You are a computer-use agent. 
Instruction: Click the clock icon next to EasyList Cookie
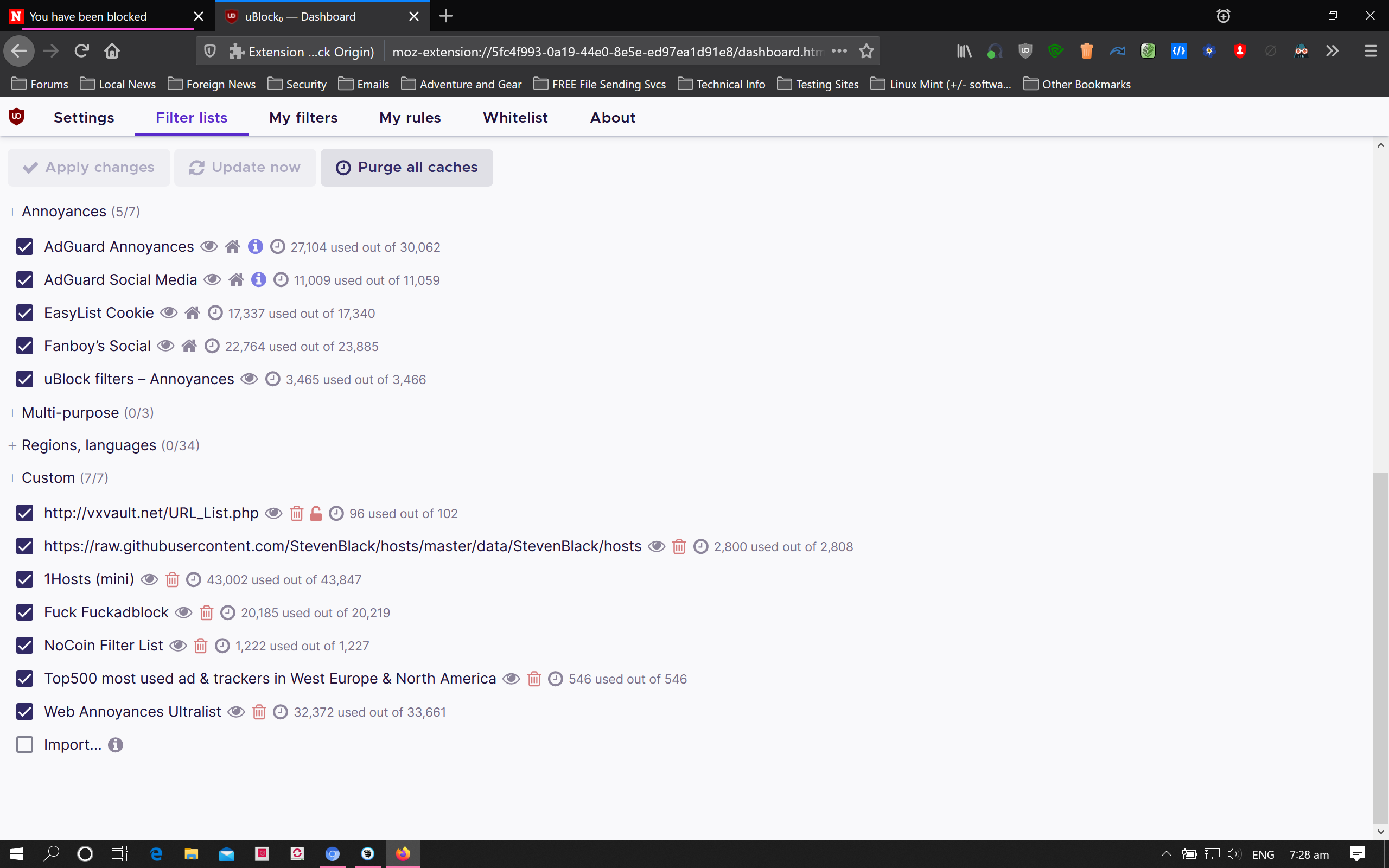[x=215, y=313]
